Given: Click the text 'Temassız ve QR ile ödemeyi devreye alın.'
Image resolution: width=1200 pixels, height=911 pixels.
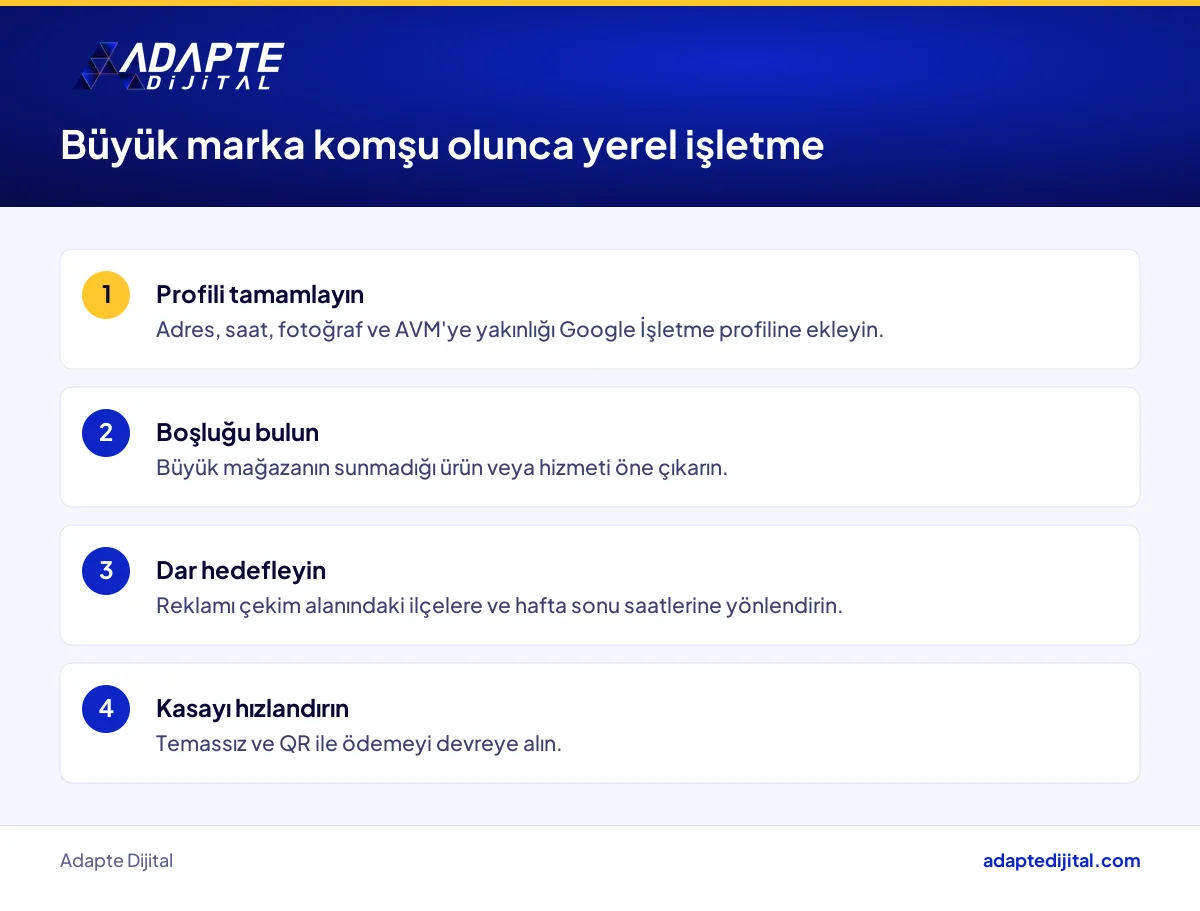Looking at the screenshot, I should (x=359, y=744).
